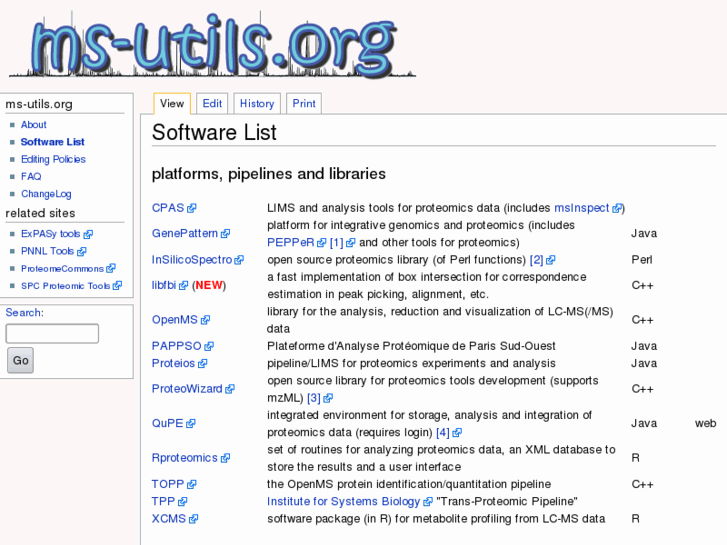The height and width of the screenshot is (545, 727).
Task: Open the Print tab
Action: coord(304,103)
